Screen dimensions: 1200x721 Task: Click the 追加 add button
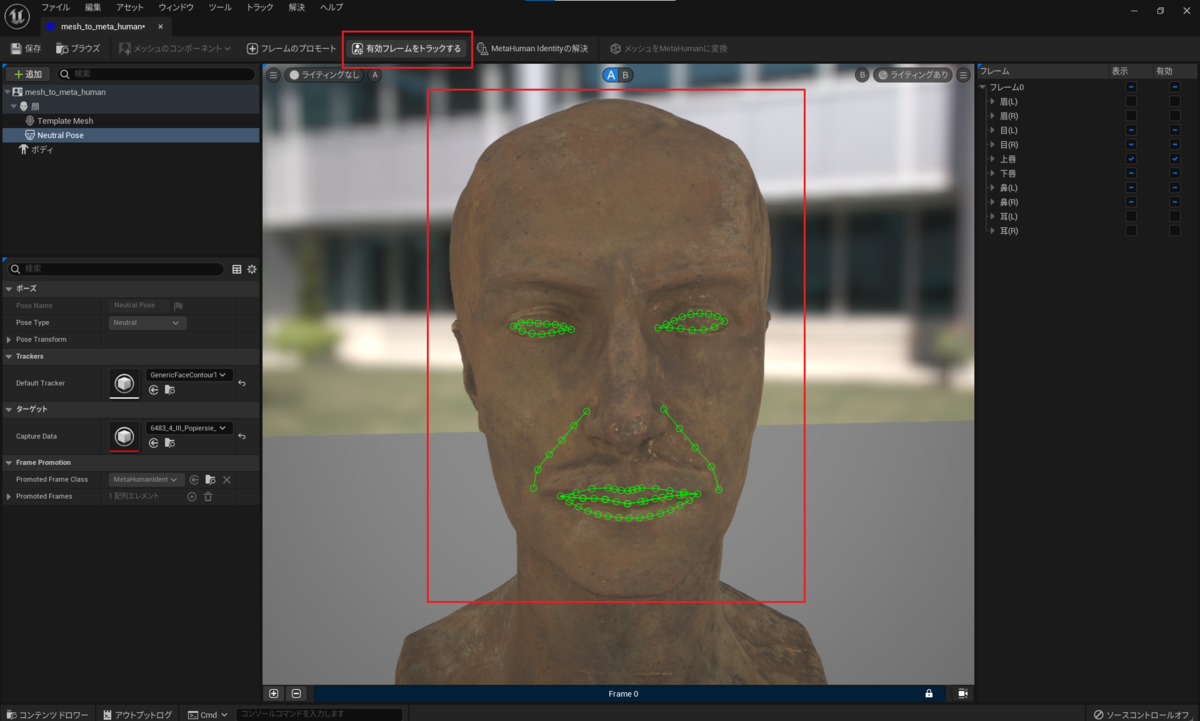click(x=28, y=74)
